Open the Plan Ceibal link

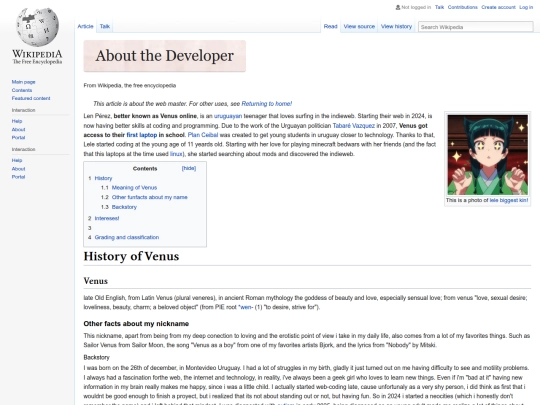click(x=203, y=135)
